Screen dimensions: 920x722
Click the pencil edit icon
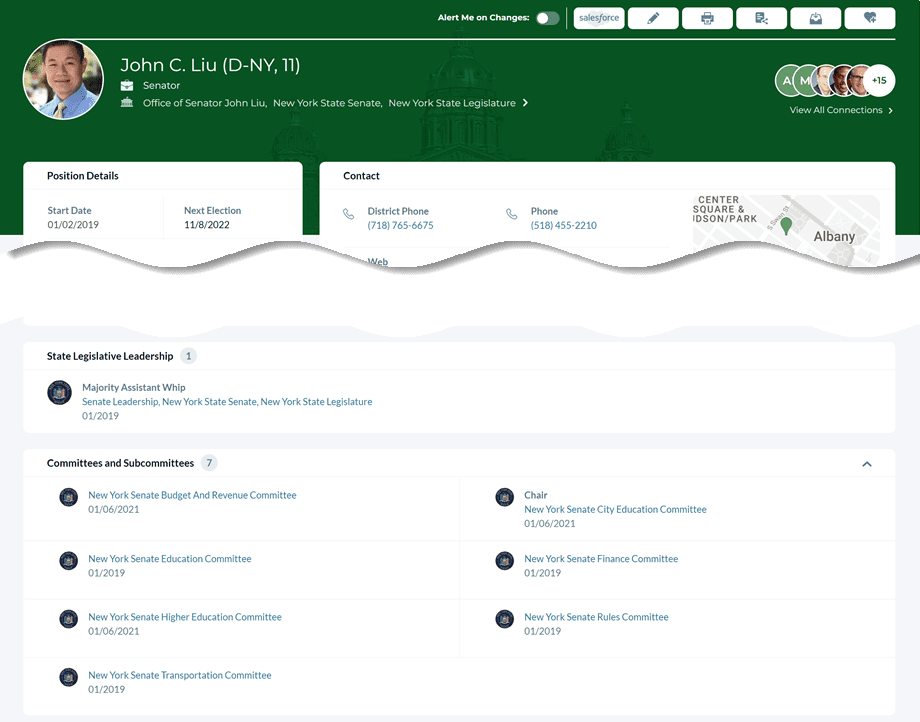[653, 18]
